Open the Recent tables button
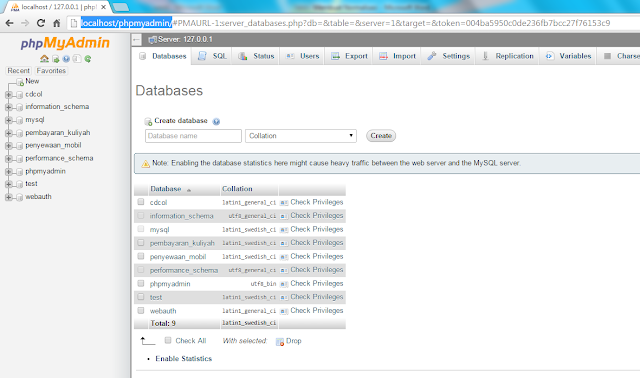 point(18,71)
